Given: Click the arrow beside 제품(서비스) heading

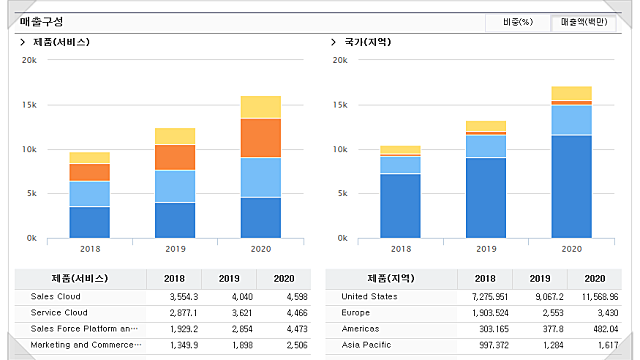Looking at the screenshot, I should coord(23,42).
